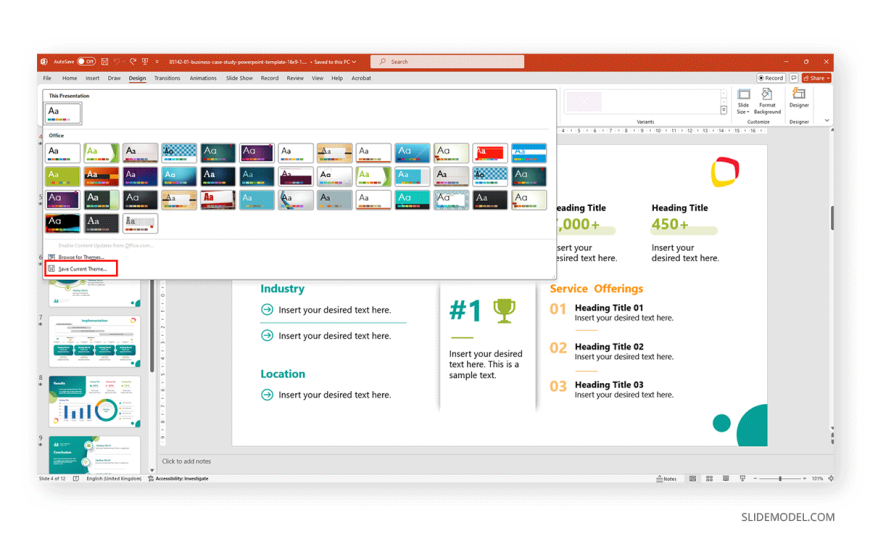Click the Share button
The width and height of the screenshot is (870, 539).
tap(816, 78)
